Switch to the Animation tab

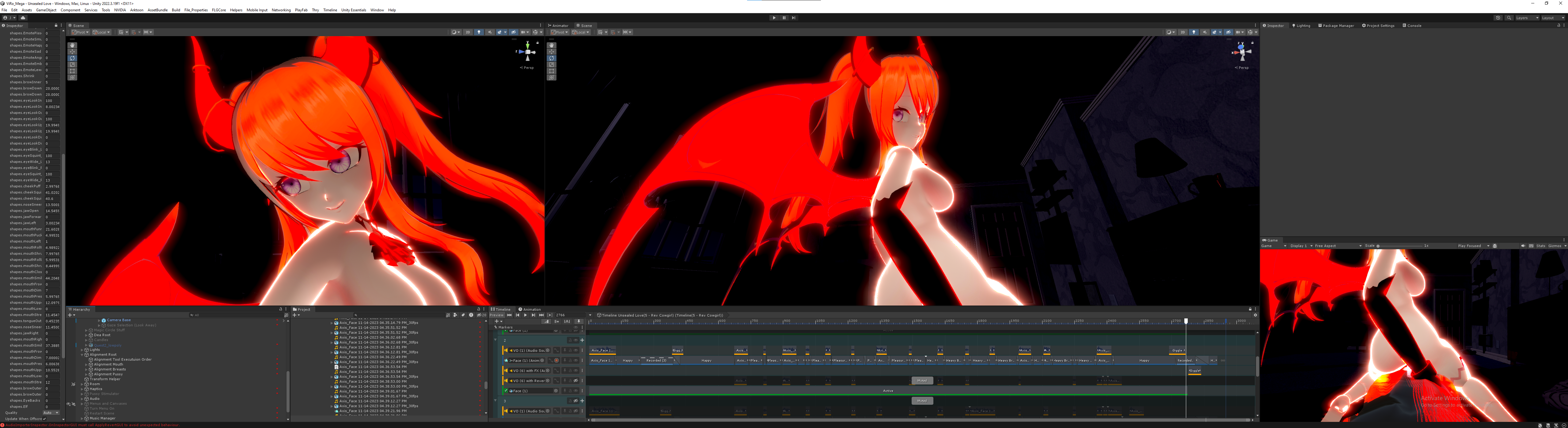click(x=530, y=309)
